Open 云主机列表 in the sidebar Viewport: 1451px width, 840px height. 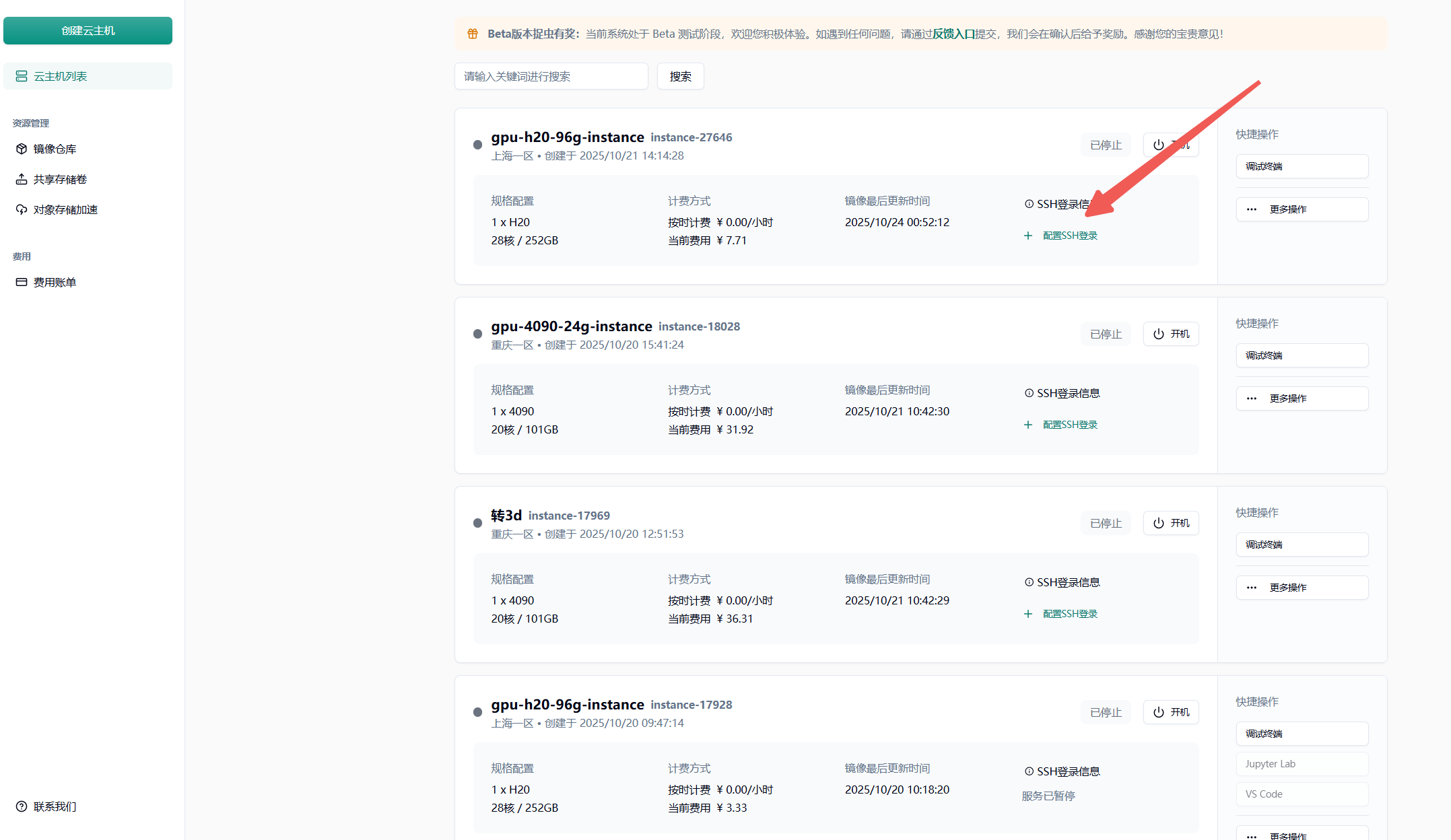coord(61,76)
